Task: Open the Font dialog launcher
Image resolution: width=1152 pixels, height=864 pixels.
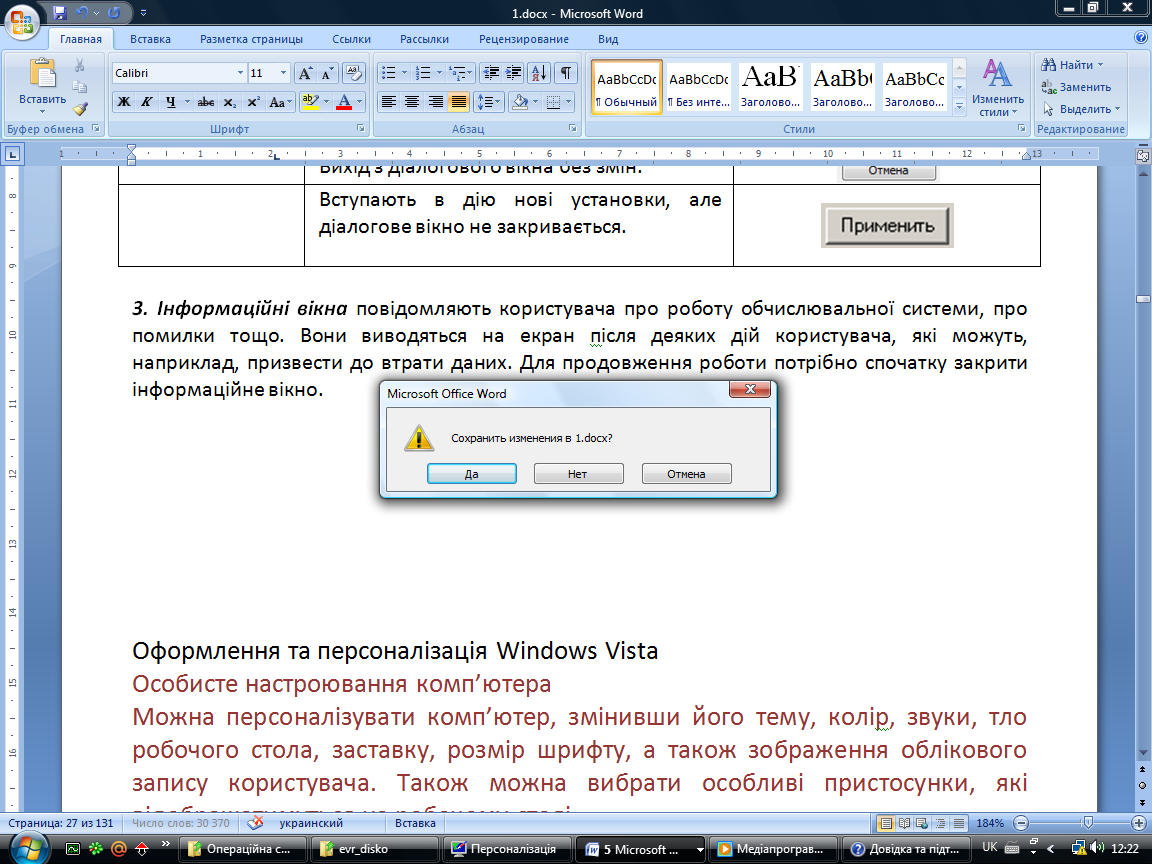Action: pos(361,128)
